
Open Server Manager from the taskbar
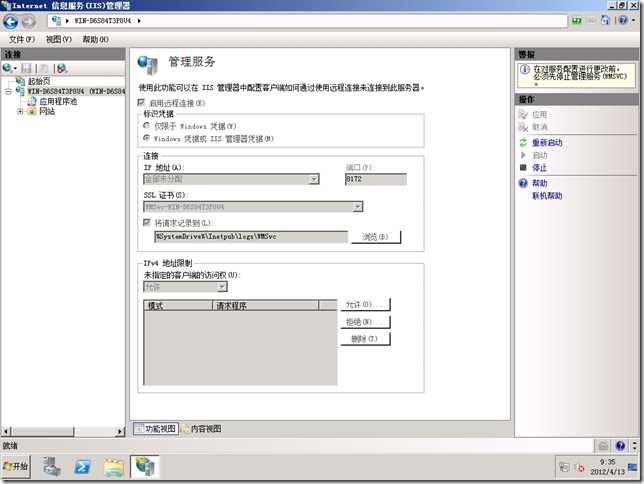pos(52,467)
